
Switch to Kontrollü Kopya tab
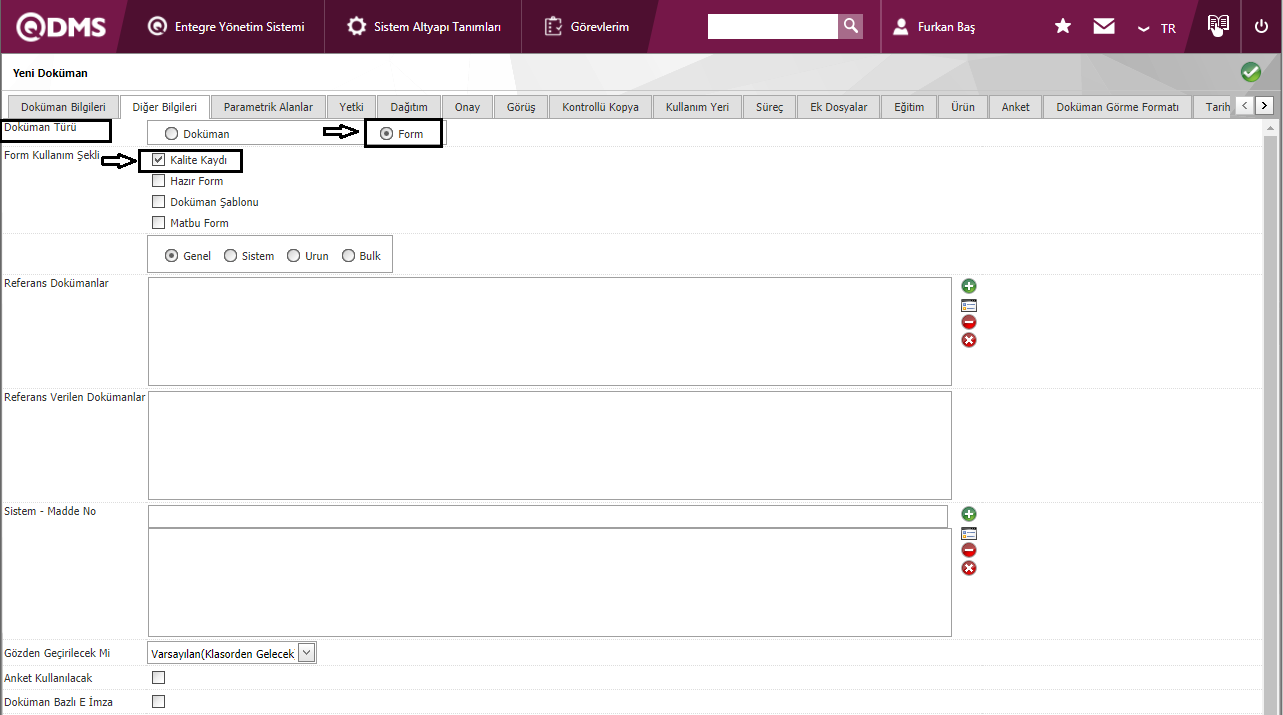tap(600, 107)
